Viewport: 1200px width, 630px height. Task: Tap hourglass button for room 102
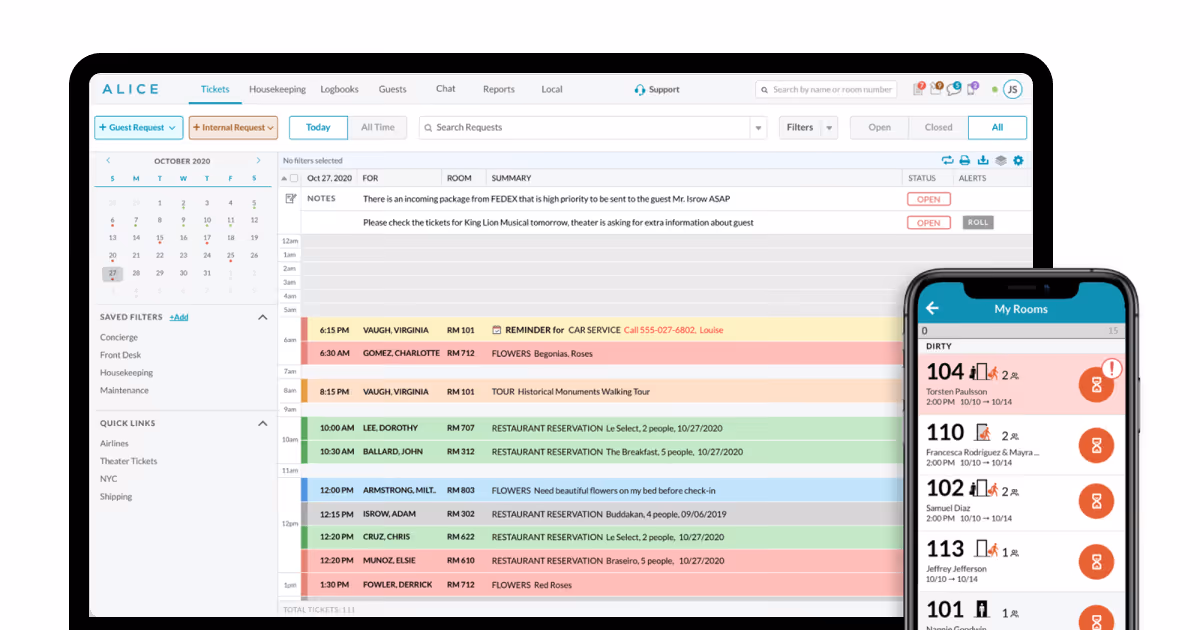click(x=1096, y=501)
